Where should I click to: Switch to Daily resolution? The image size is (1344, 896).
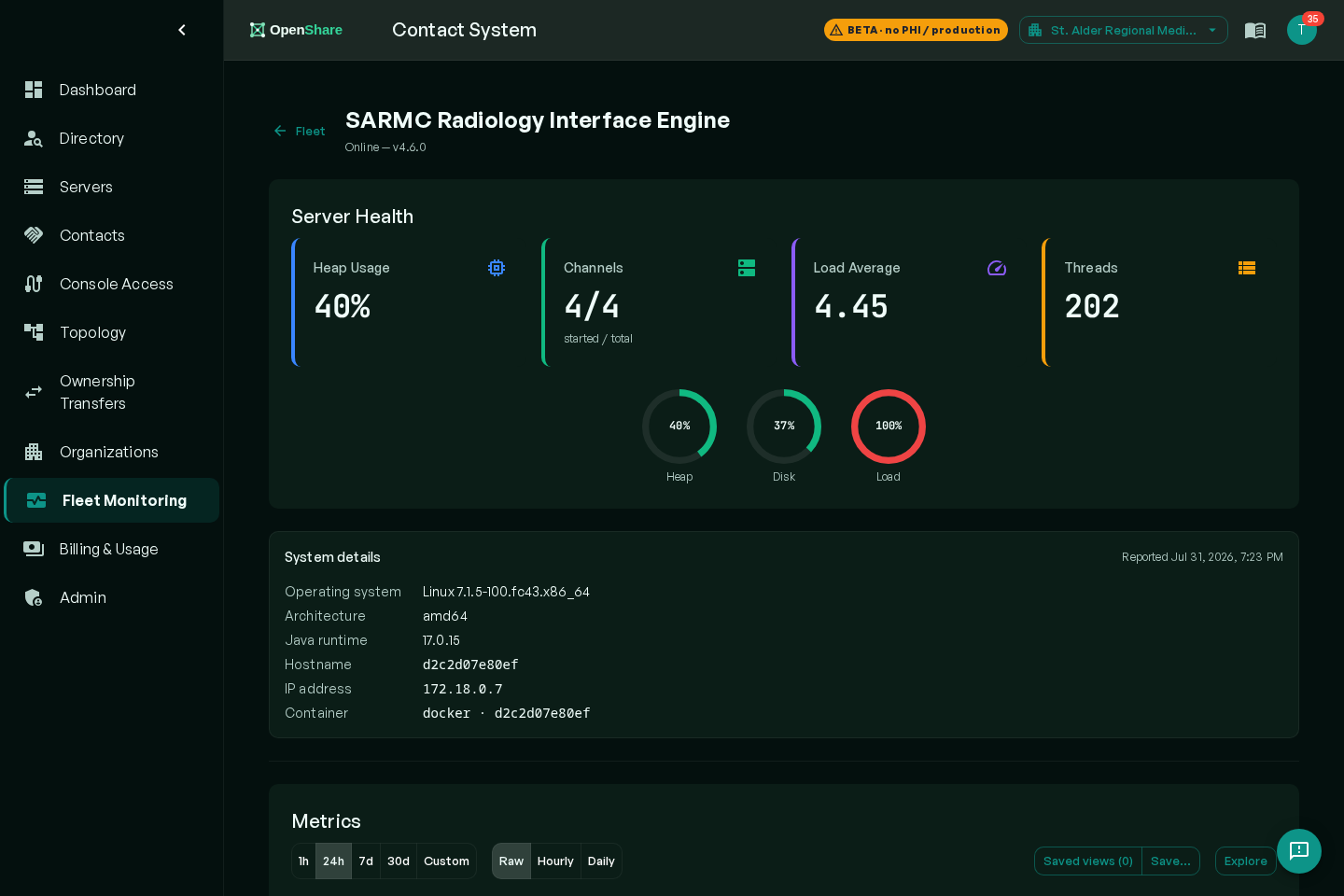pyautogui.click(x=601, y=861)
